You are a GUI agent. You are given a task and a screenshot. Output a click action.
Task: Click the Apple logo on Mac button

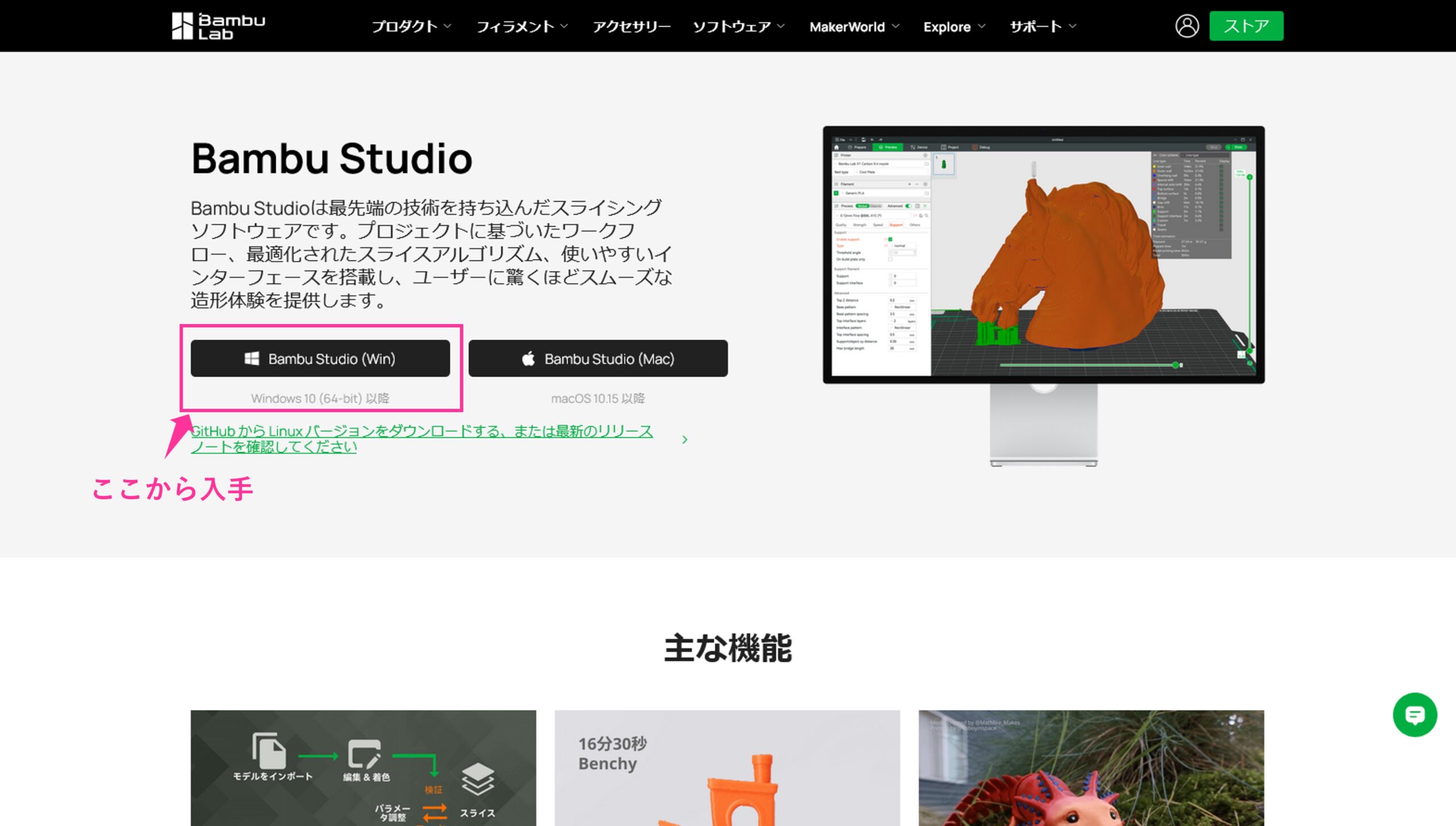tap(528, 359)
